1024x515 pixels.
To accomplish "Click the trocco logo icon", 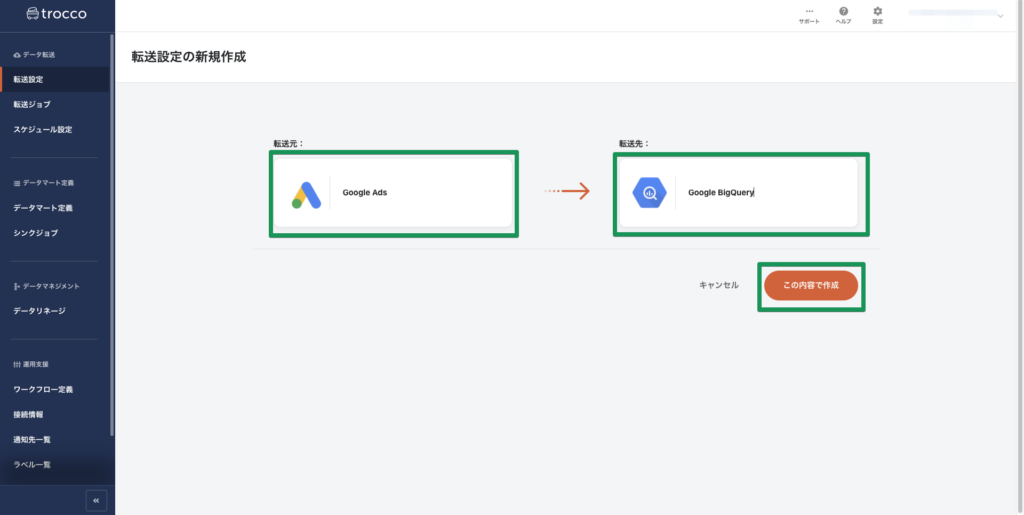I will click(x=33, y=14).
